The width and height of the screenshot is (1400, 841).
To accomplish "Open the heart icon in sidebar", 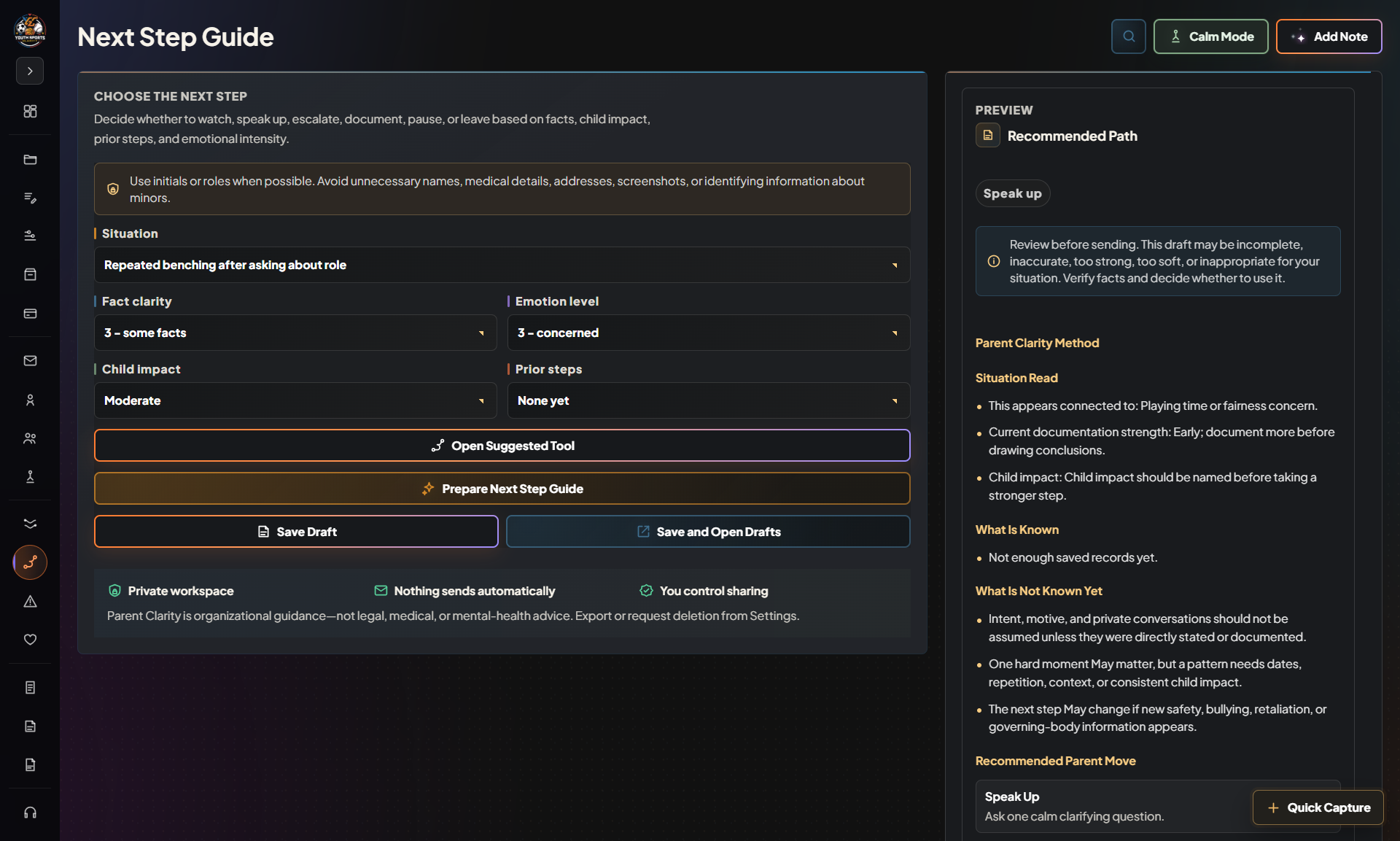I will pyautogui.click(x=30, y=640).
